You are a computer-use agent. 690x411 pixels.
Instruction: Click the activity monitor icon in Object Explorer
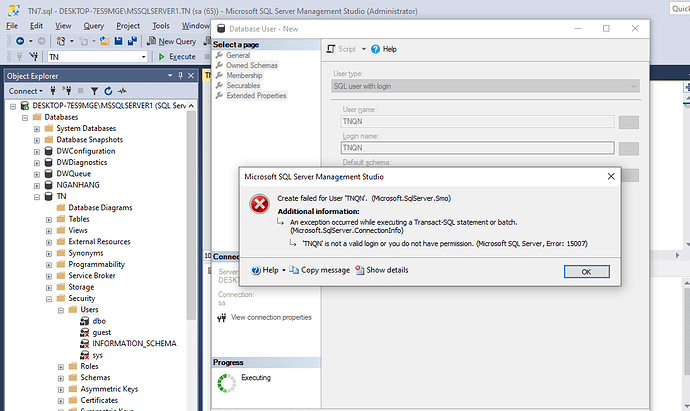pyautogui.click(x=122, y=91)
